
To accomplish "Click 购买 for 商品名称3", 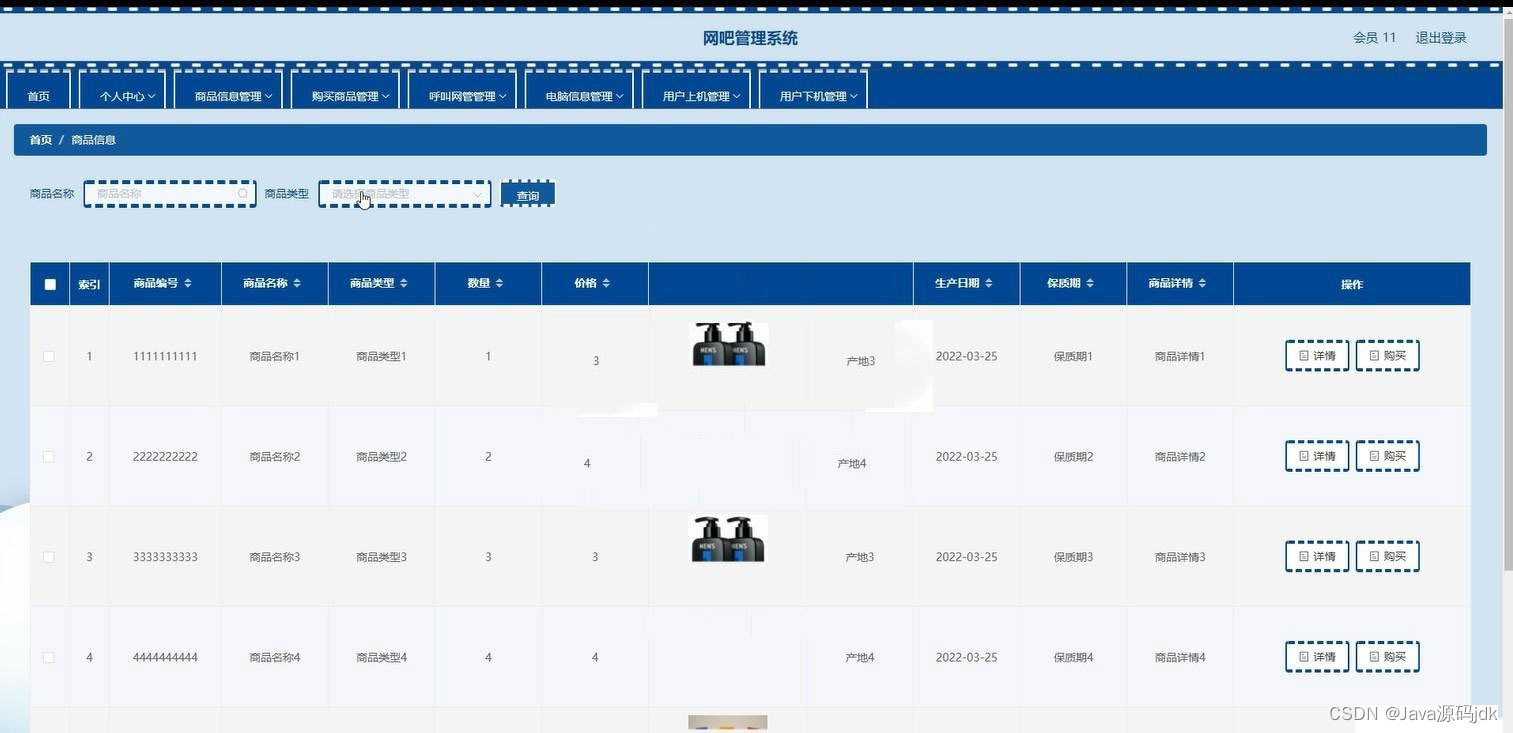I will (1387, 556).
